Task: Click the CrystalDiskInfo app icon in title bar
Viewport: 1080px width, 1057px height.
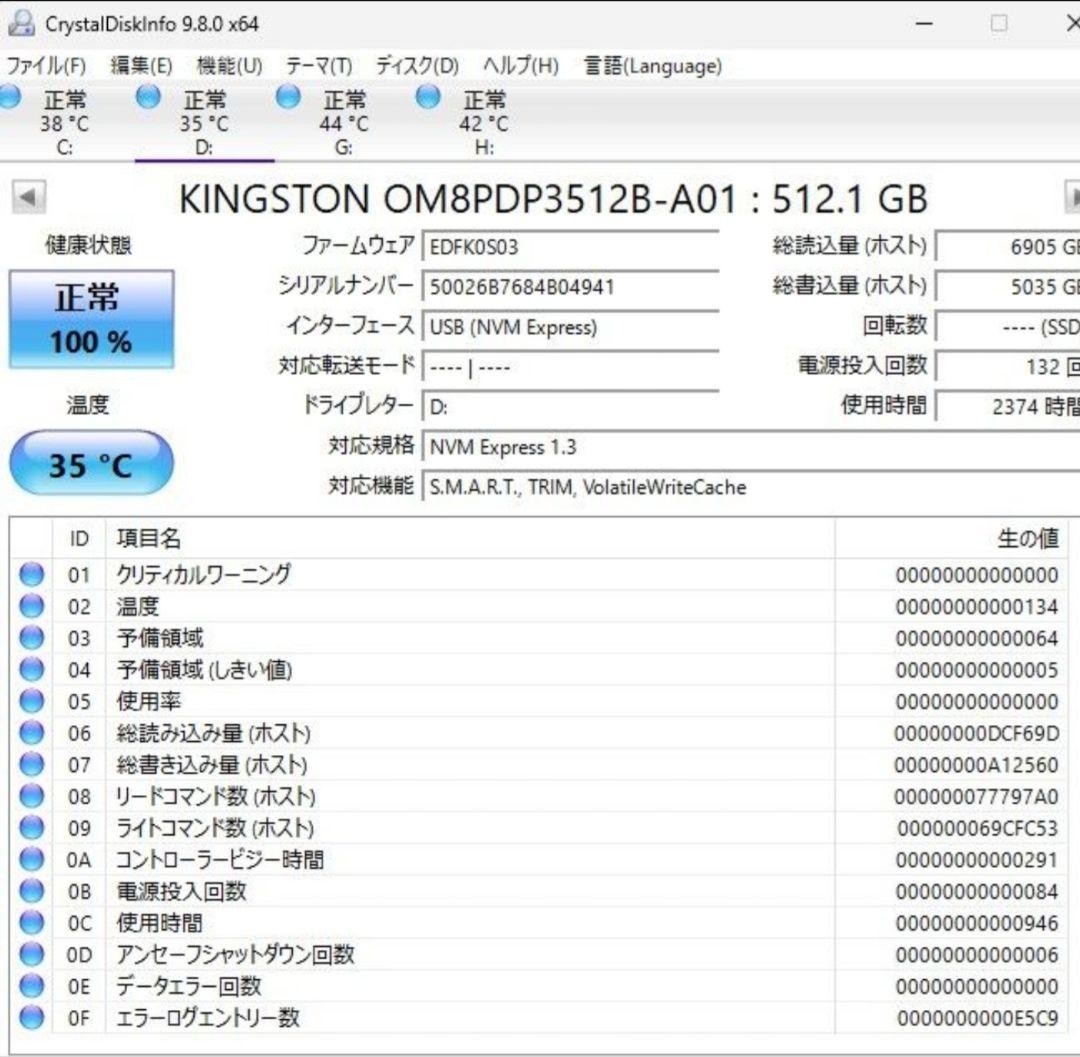Action: tap(21, 23)
